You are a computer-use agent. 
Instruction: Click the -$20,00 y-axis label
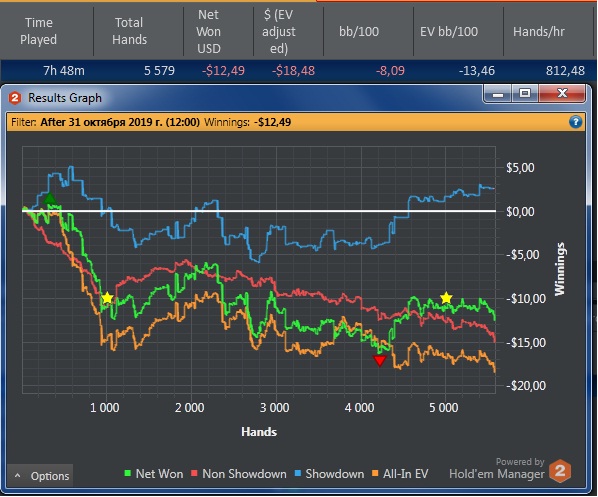[x=525, y=386]
